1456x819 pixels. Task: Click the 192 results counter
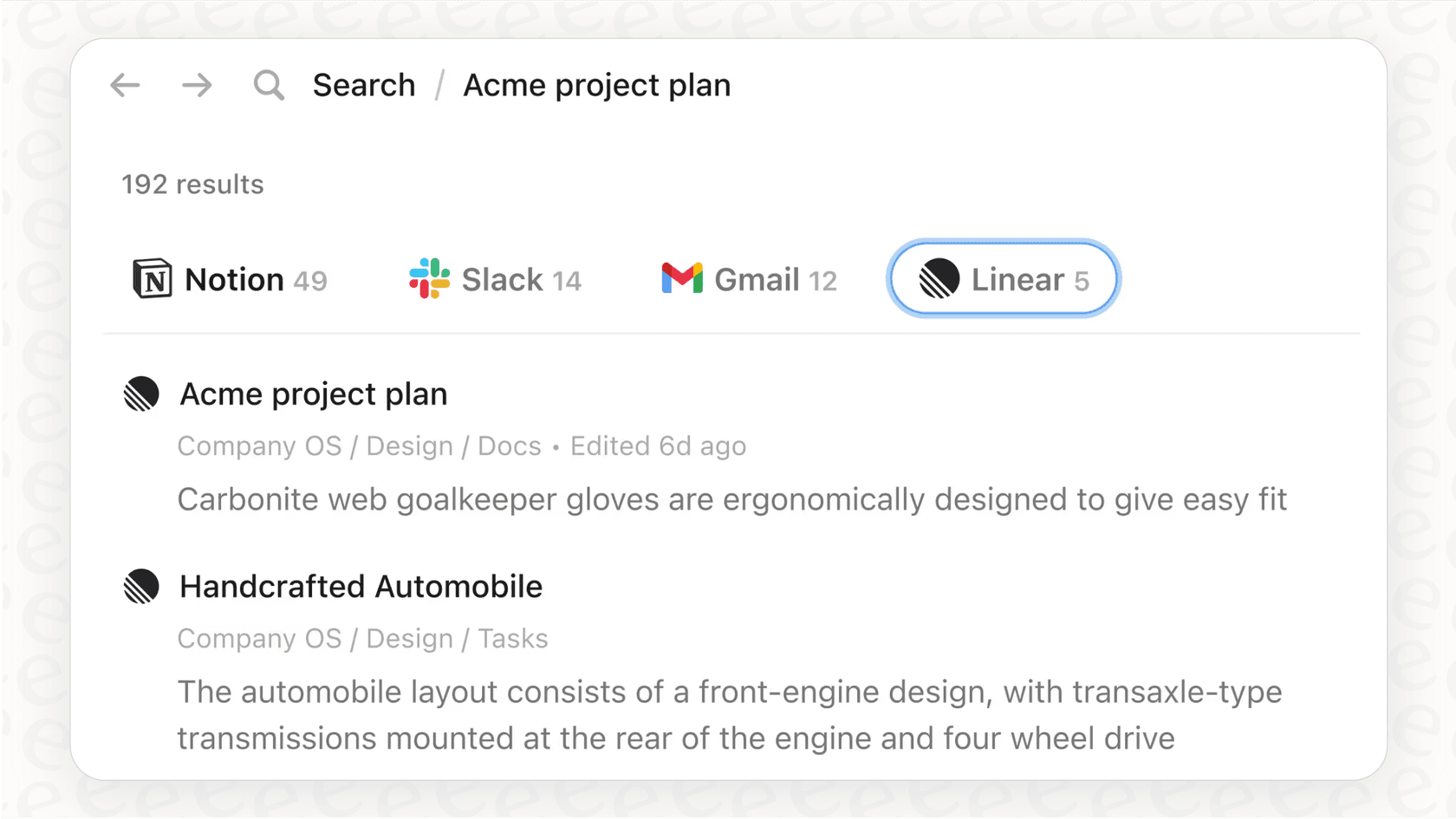point(192,184)
